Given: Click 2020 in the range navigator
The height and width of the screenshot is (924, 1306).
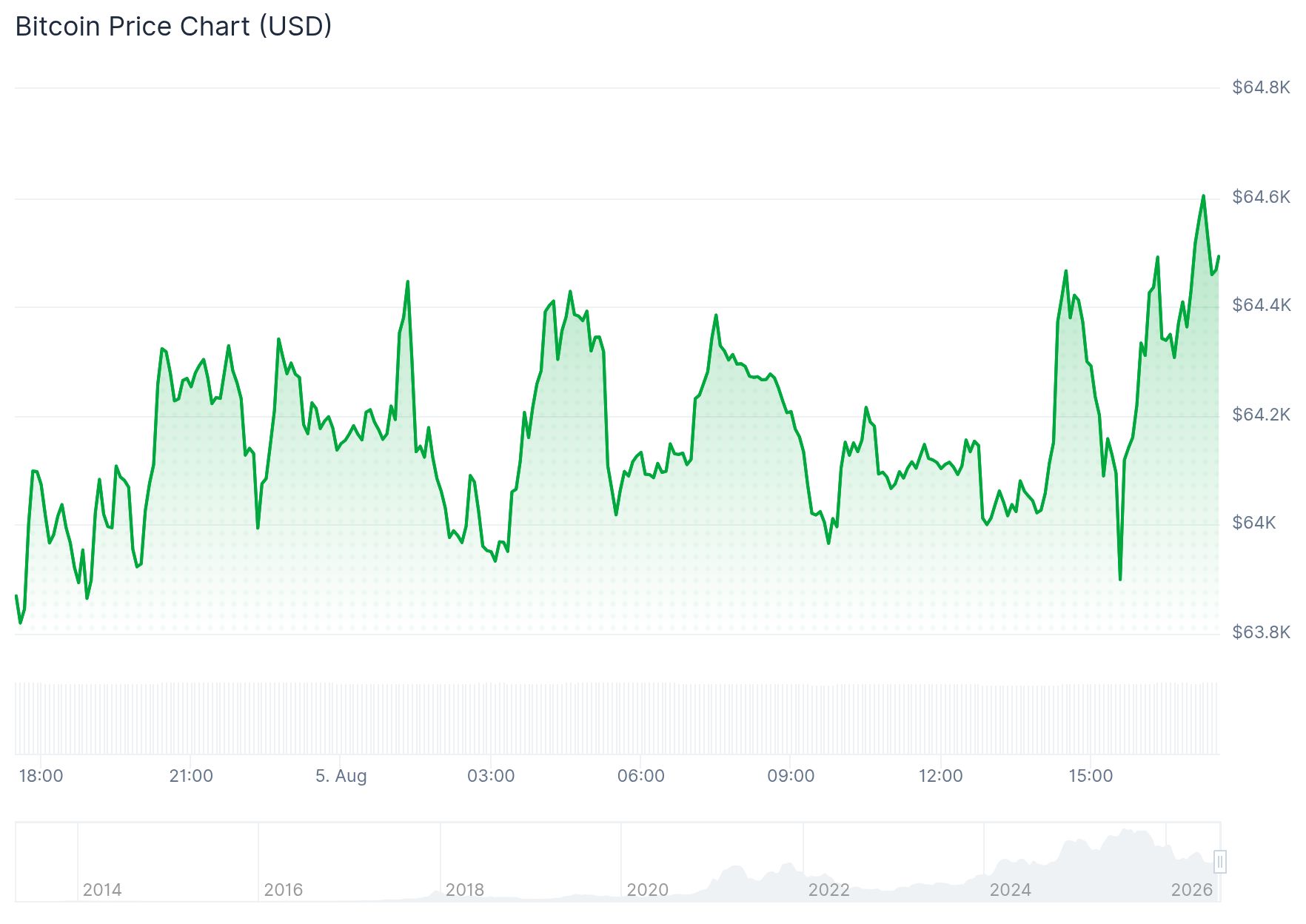Looking at the screenshot, I should point(647,890).
